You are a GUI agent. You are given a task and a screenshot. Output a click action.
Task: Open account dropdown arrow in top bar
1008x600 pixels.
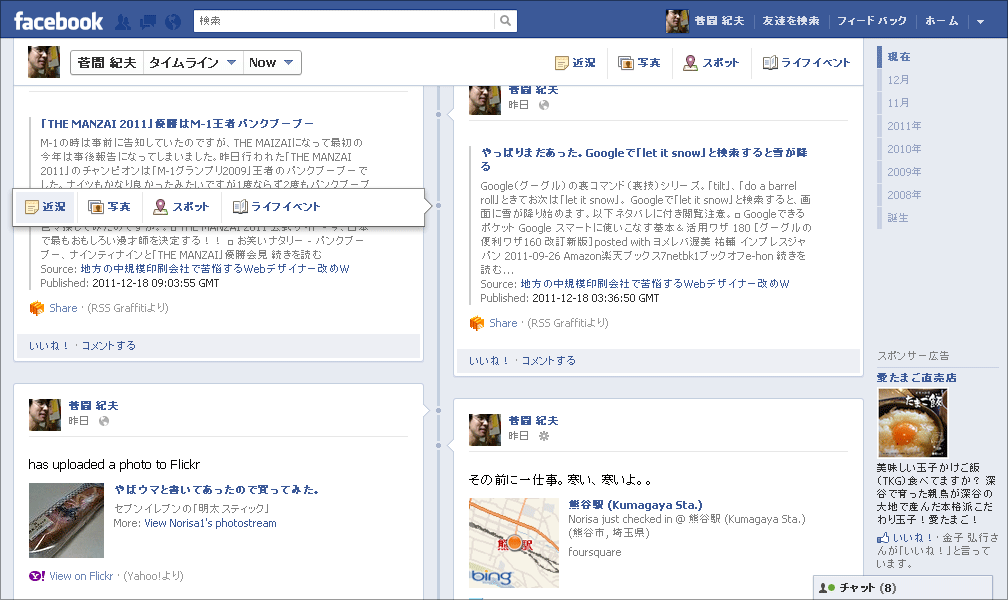pos(980,21)
